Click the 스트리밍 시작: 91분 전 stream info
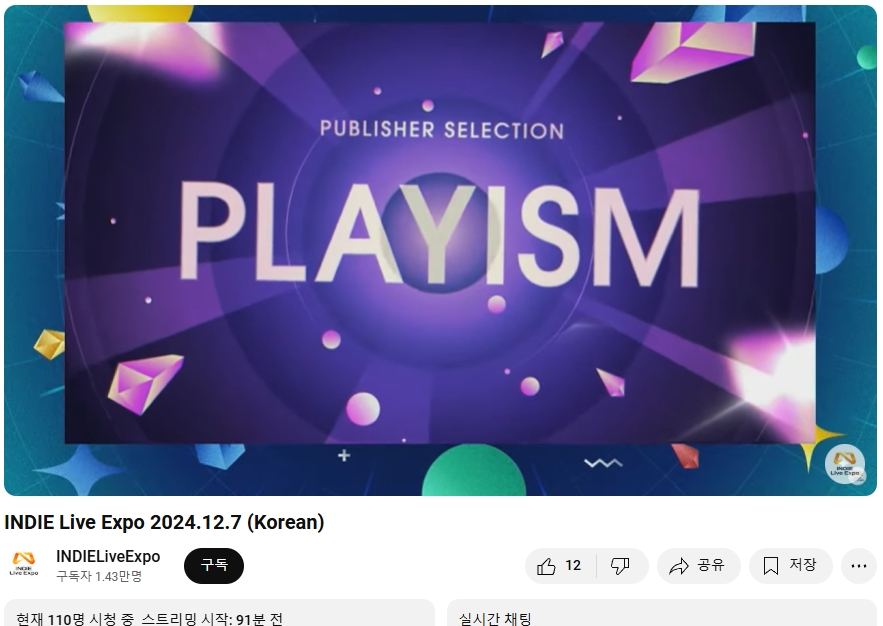The width and height of the screenshot is (883, 626). (212, 619)
